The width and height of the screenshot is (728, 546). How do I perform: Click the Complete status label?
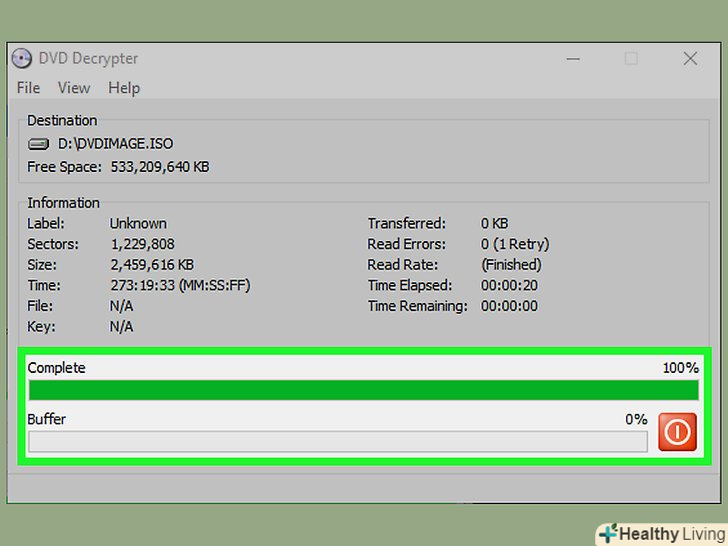pyautogui.click(x=56, y=368)
